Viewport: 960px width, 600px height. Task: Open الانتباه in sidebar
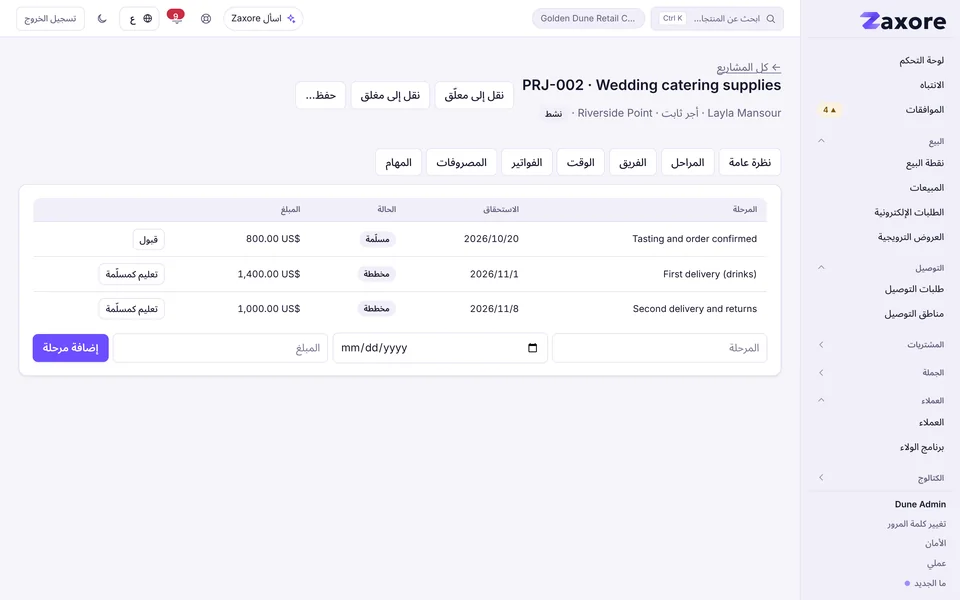pyautogui.click(x=931, y=85)
